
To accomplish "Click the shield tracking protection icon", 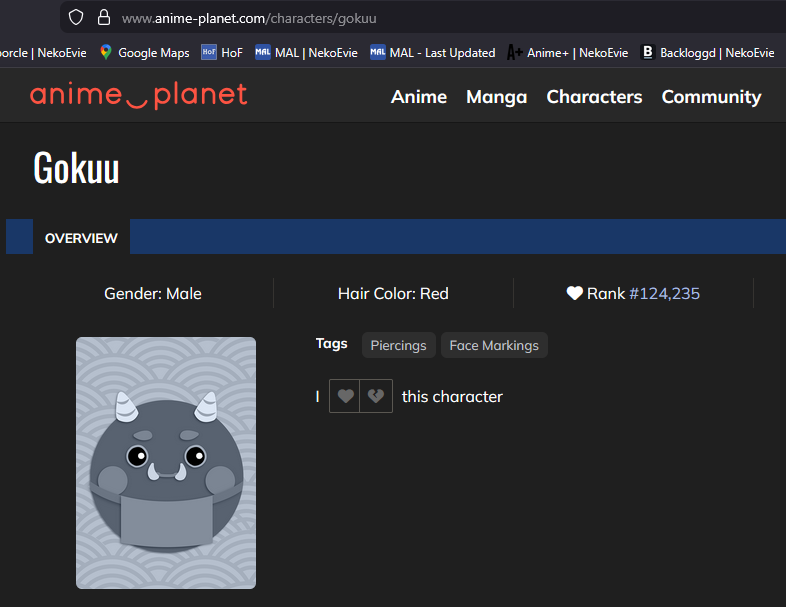I will pos(76,18).
